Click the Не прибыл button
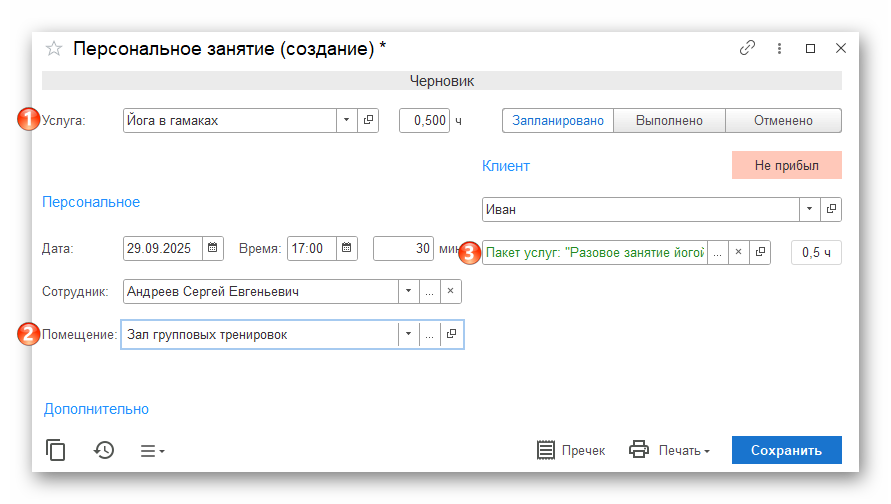The height and width of the screenshot is (504, 891). pyautogui.click(x=786, y=165)
